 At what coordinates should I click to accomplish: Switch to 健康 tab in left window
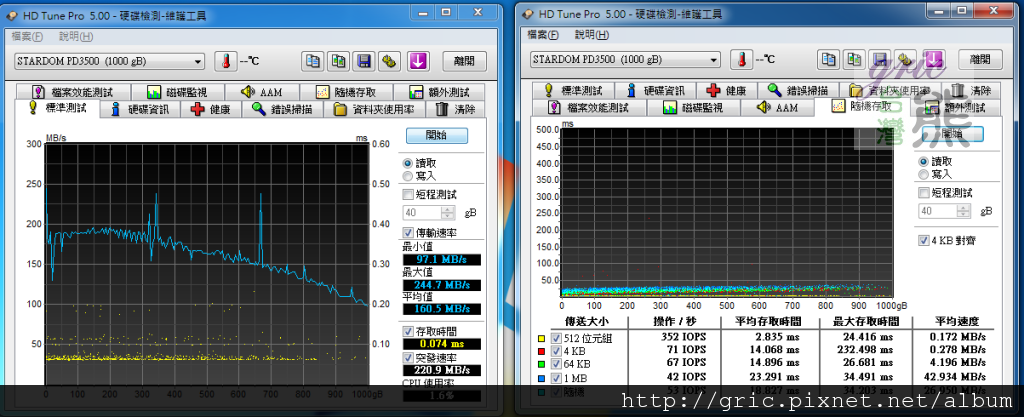(x=210, y=109)
